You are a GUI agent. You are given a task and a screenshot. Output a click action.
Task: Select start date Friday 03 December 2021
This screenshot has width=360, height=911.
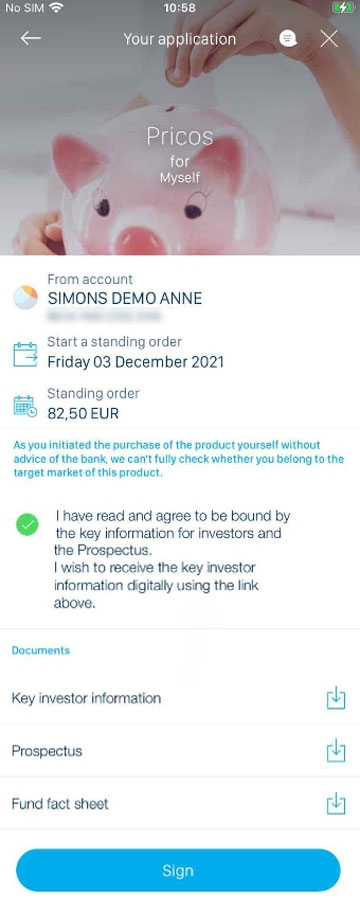pos(135,362)
